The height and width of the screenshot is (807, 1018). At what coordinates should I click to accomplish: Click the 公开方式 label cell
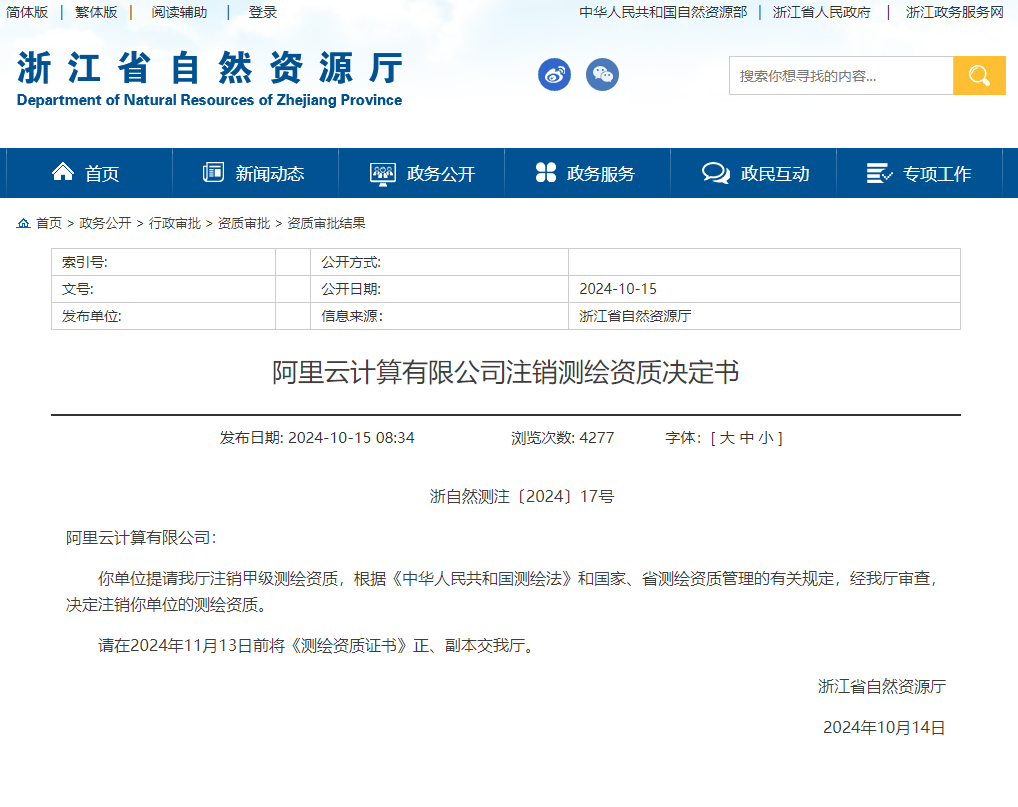point(439,262)
